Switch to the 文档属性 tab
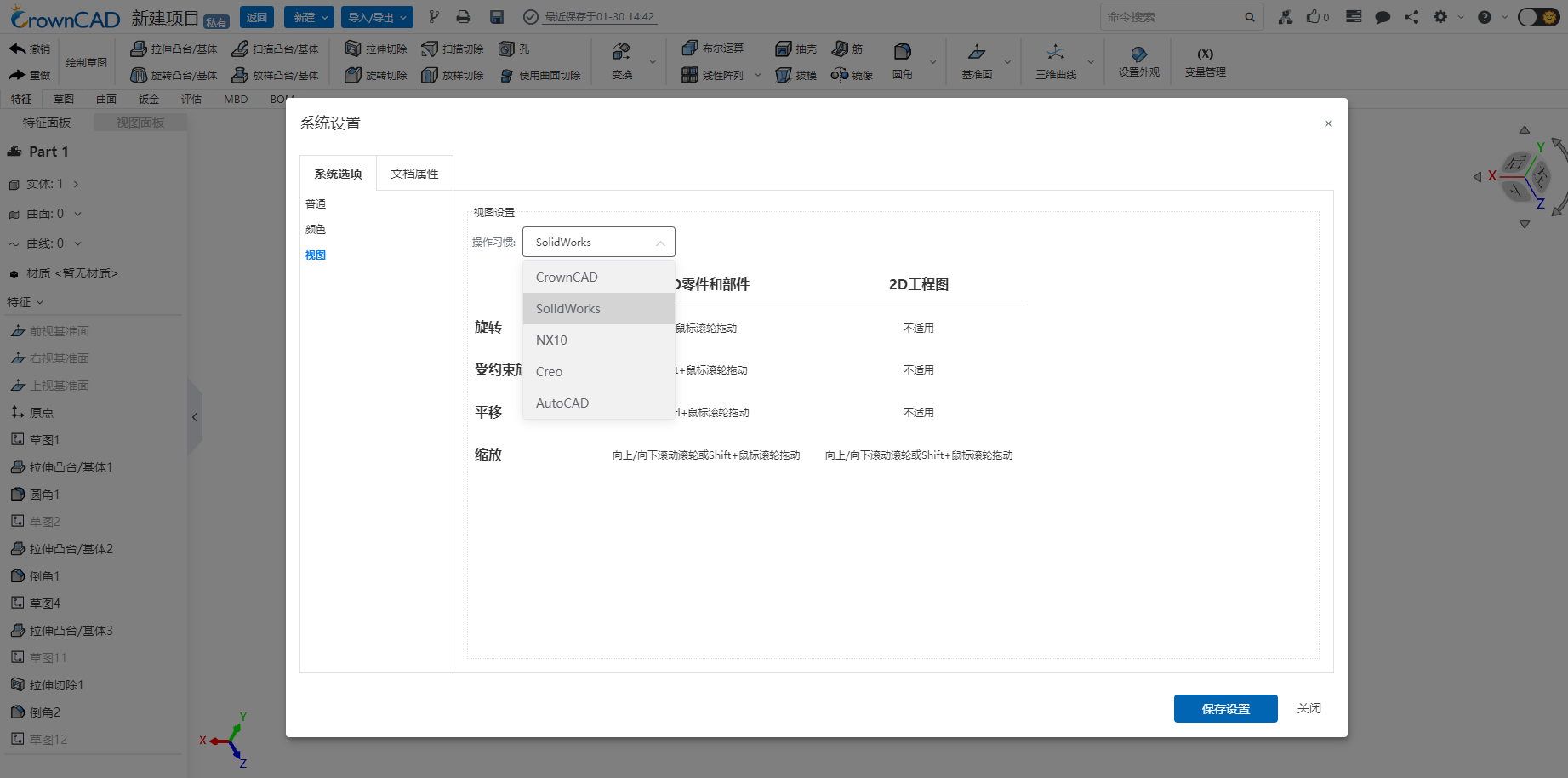1568x778 pixels. (x=414, y=174)
